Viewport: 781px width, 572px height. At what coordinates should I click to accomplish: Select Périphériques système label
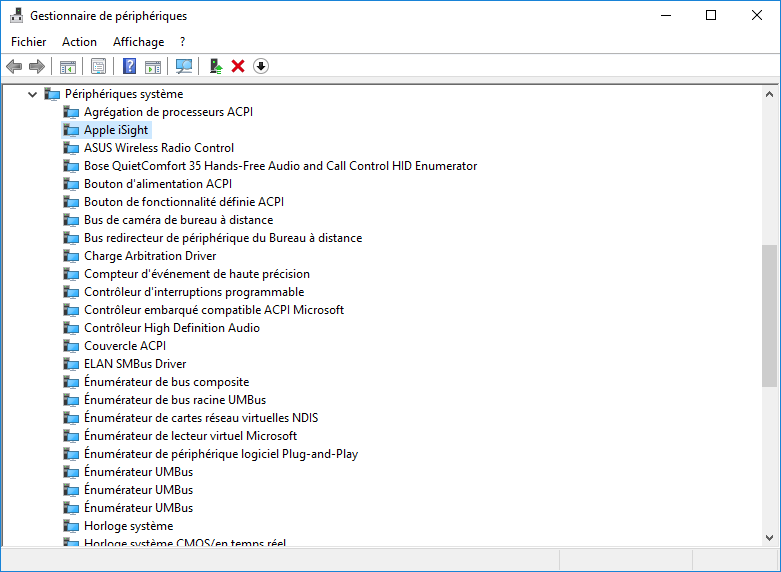point(124,94)
